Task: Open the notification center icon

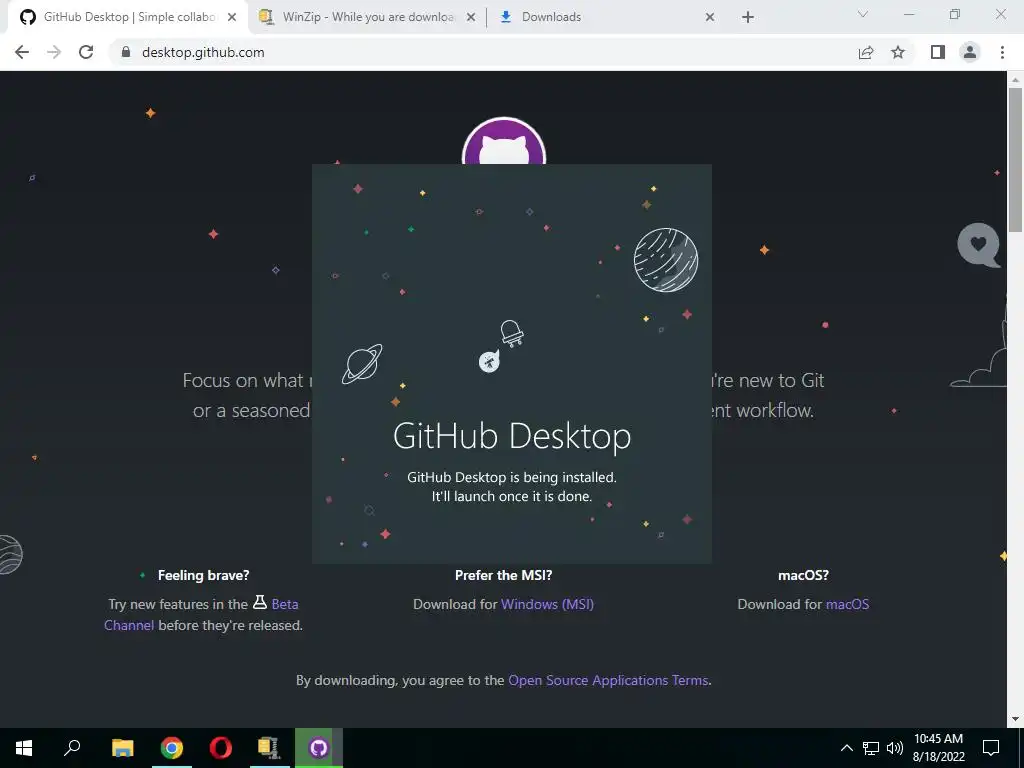Action: (991, 748)
